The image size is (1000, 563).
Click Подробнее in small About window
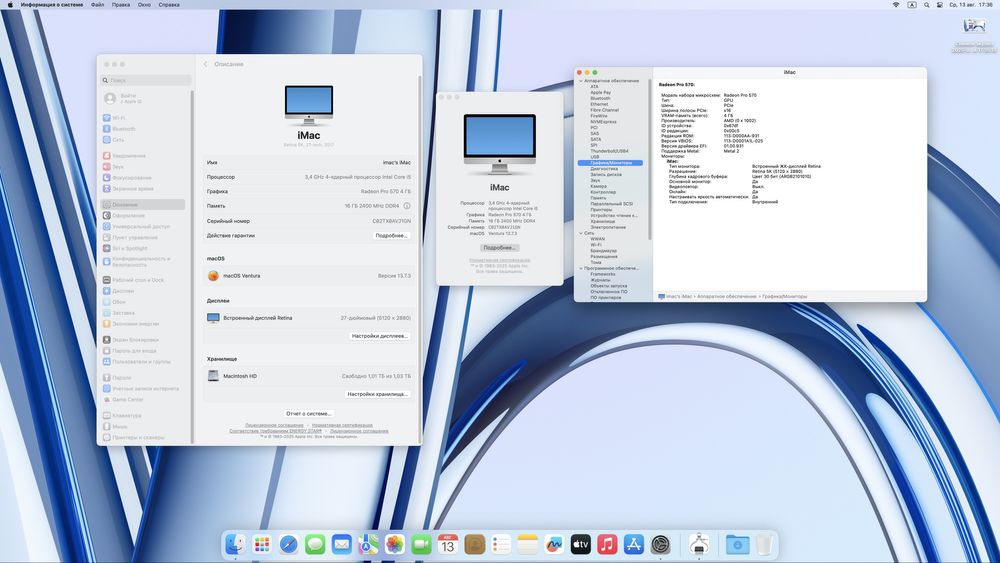499,247
